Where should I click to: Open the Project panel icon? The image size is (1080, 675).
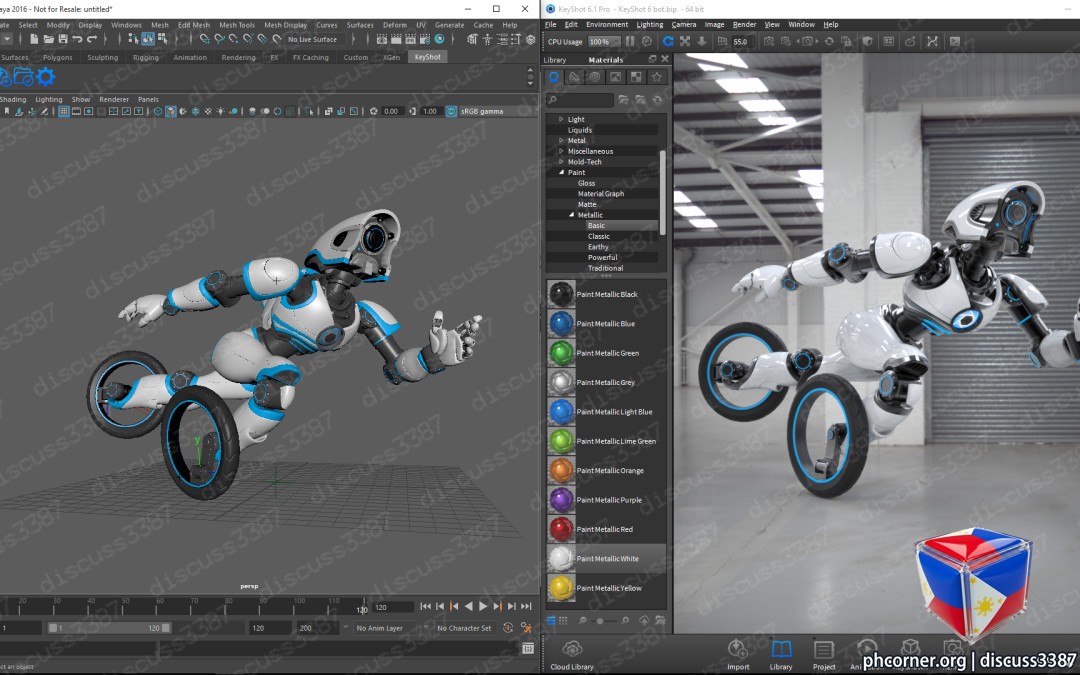pos(824,654)
